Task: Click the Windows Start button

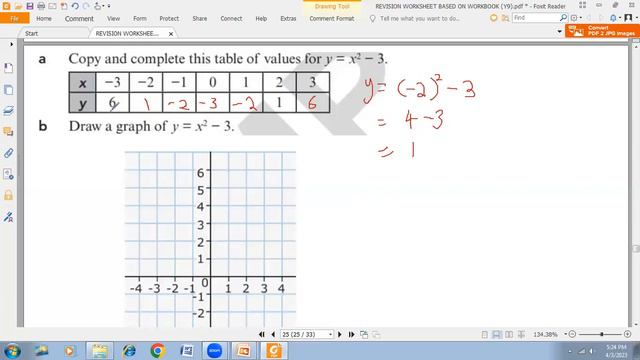Action: (x=12, y=351)
